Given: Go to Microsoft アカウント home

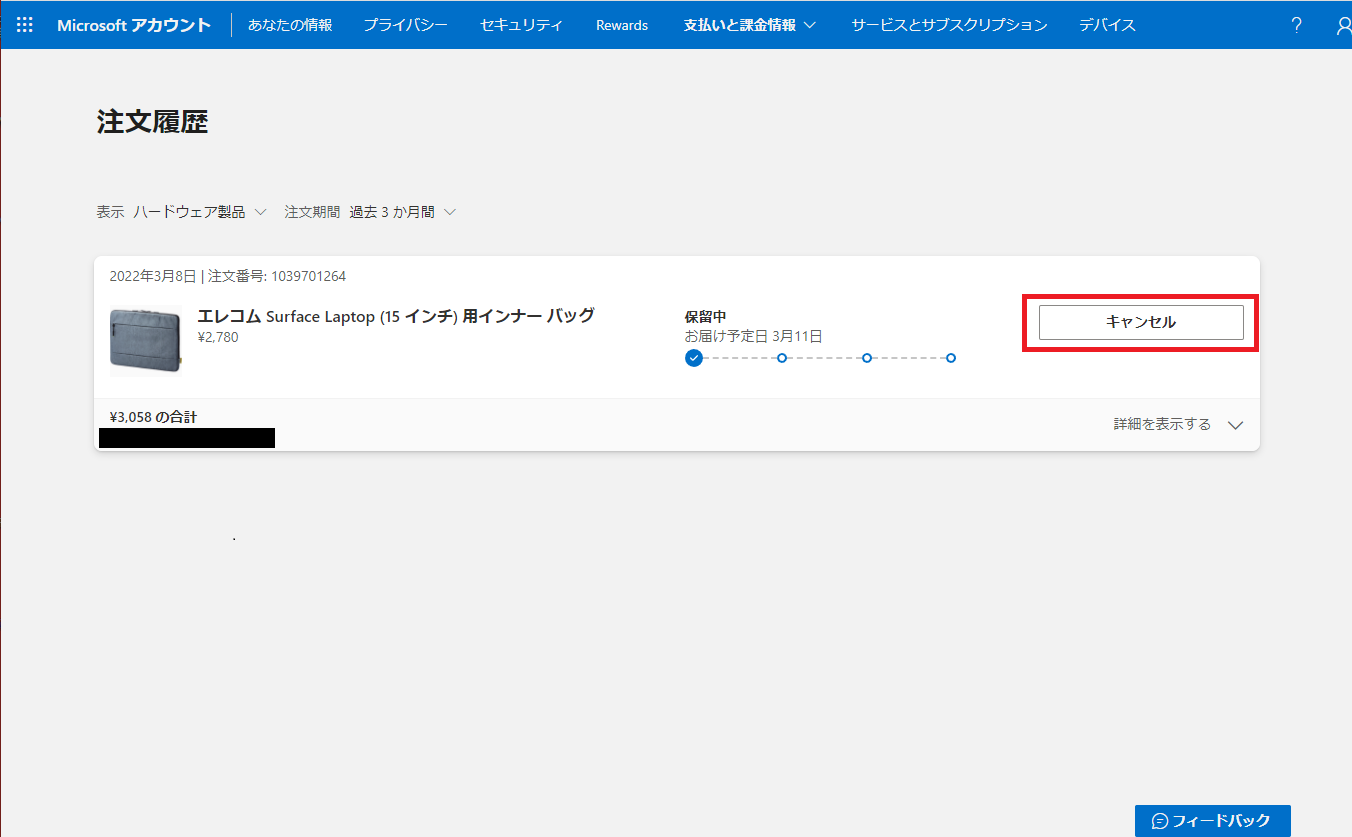Looking at the screenshot, I should pyautogui.click(x=134, y=25).
